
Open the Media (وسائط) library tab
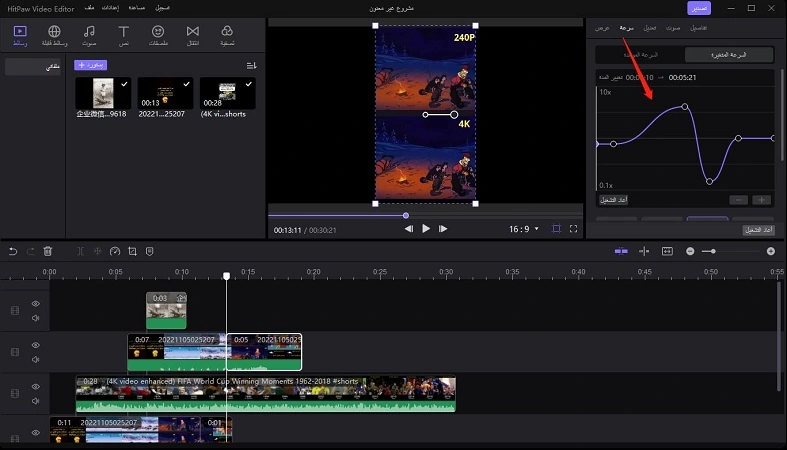pos(20,36)
